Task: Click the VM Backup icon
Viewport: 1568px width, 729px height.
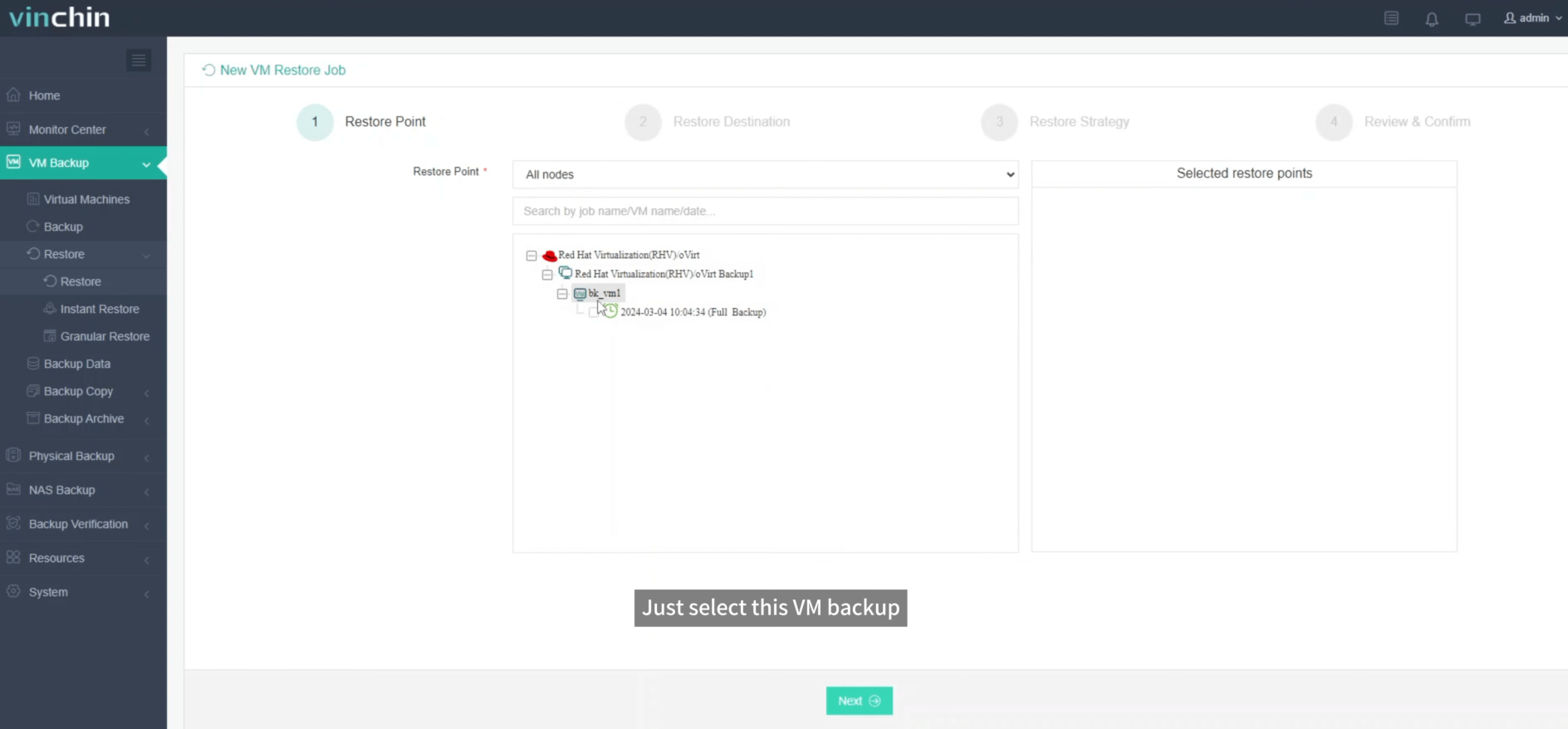Action: pos(13,162)
